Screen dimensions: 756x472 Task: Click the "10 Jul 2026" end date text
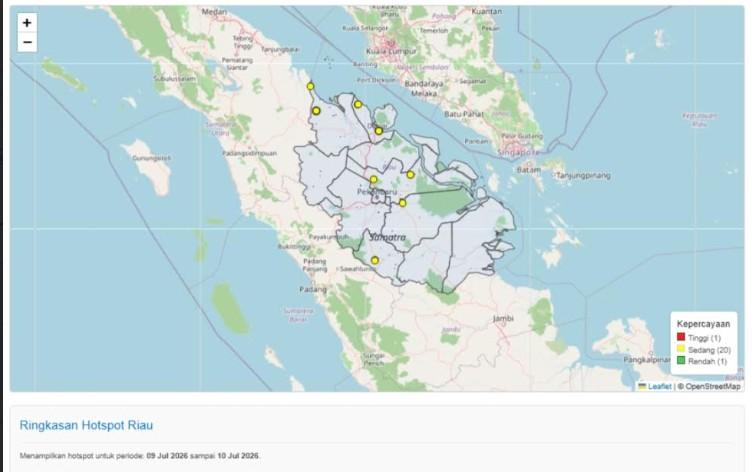click(x=238, y=456)
